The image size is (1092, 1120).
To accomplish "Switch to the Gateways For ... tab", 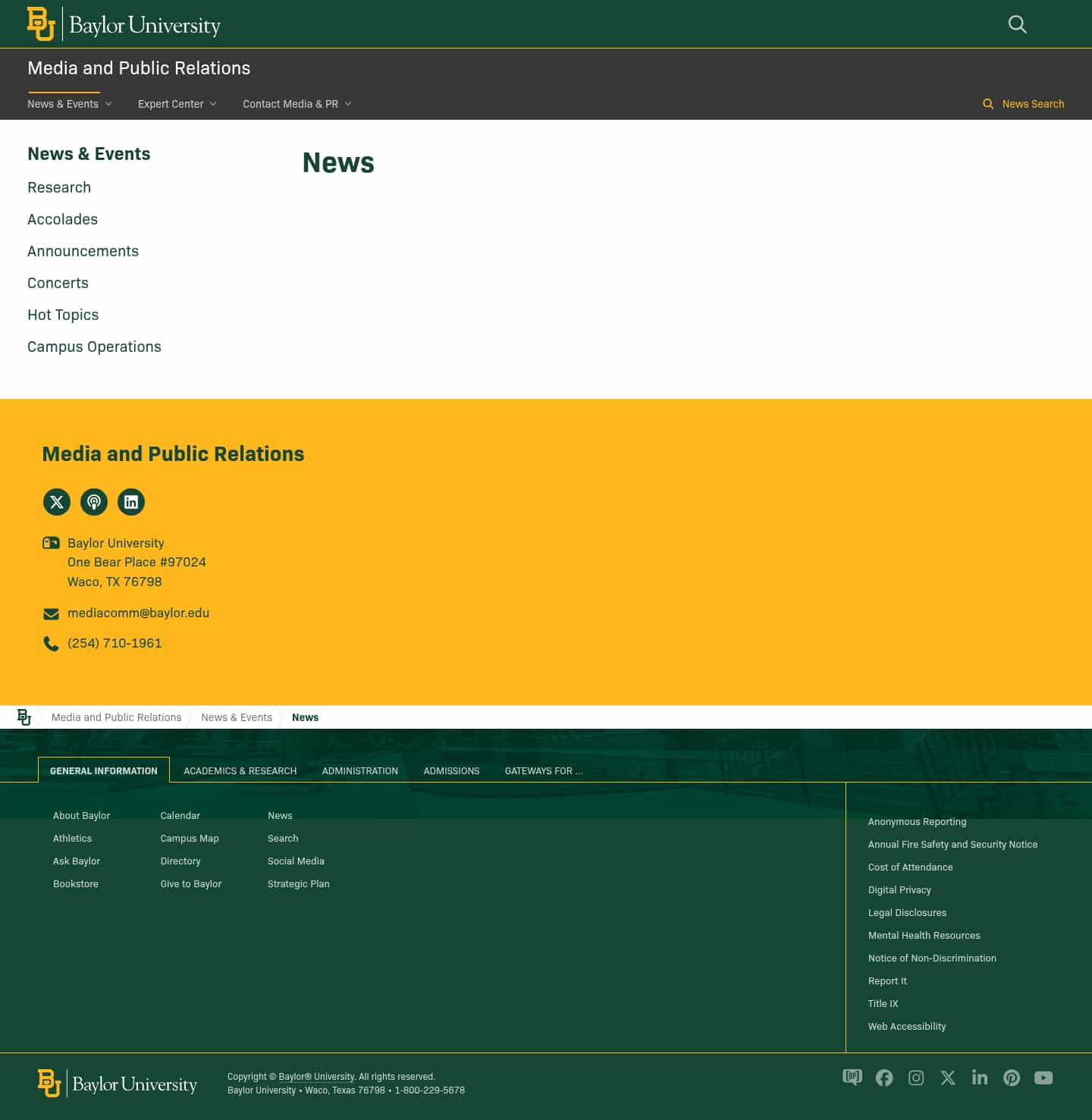I will point(544,770).
